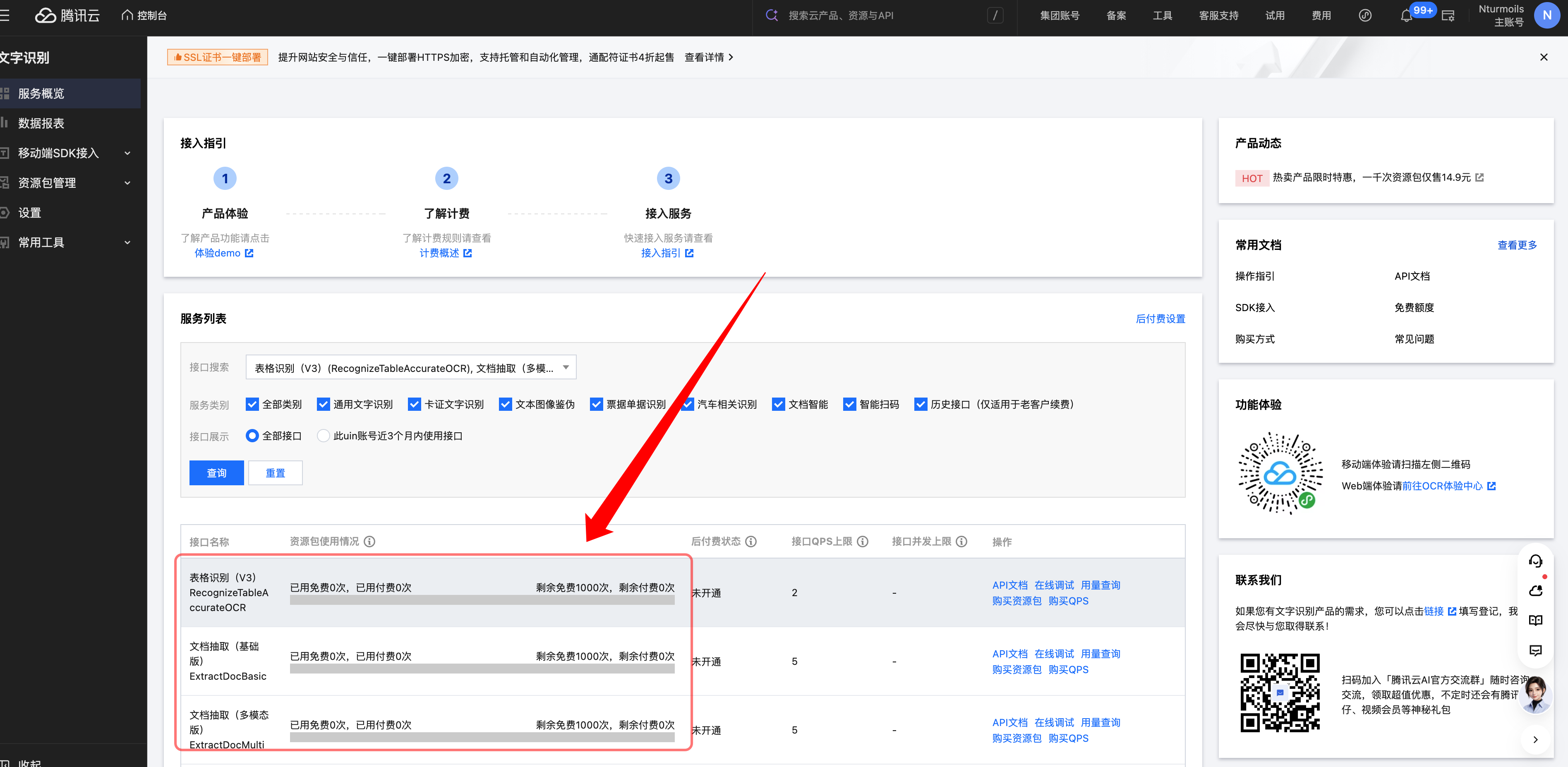Image resolution: width=1568 pixels, height=767 pixels.
Task: Open 后付费设置 link
Action: click(x=1161, y=319)
